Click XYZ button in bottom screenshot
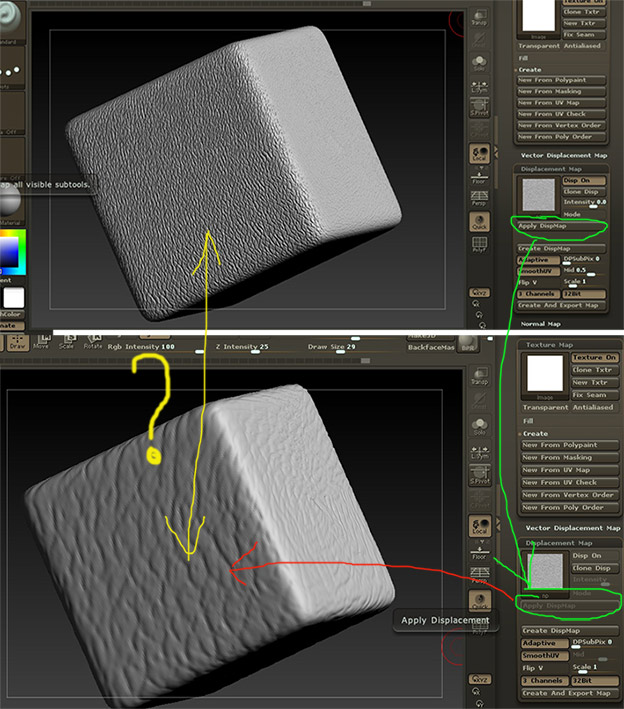Image resolution: width=624 pixels, height=709 pixels. [479, 679]
